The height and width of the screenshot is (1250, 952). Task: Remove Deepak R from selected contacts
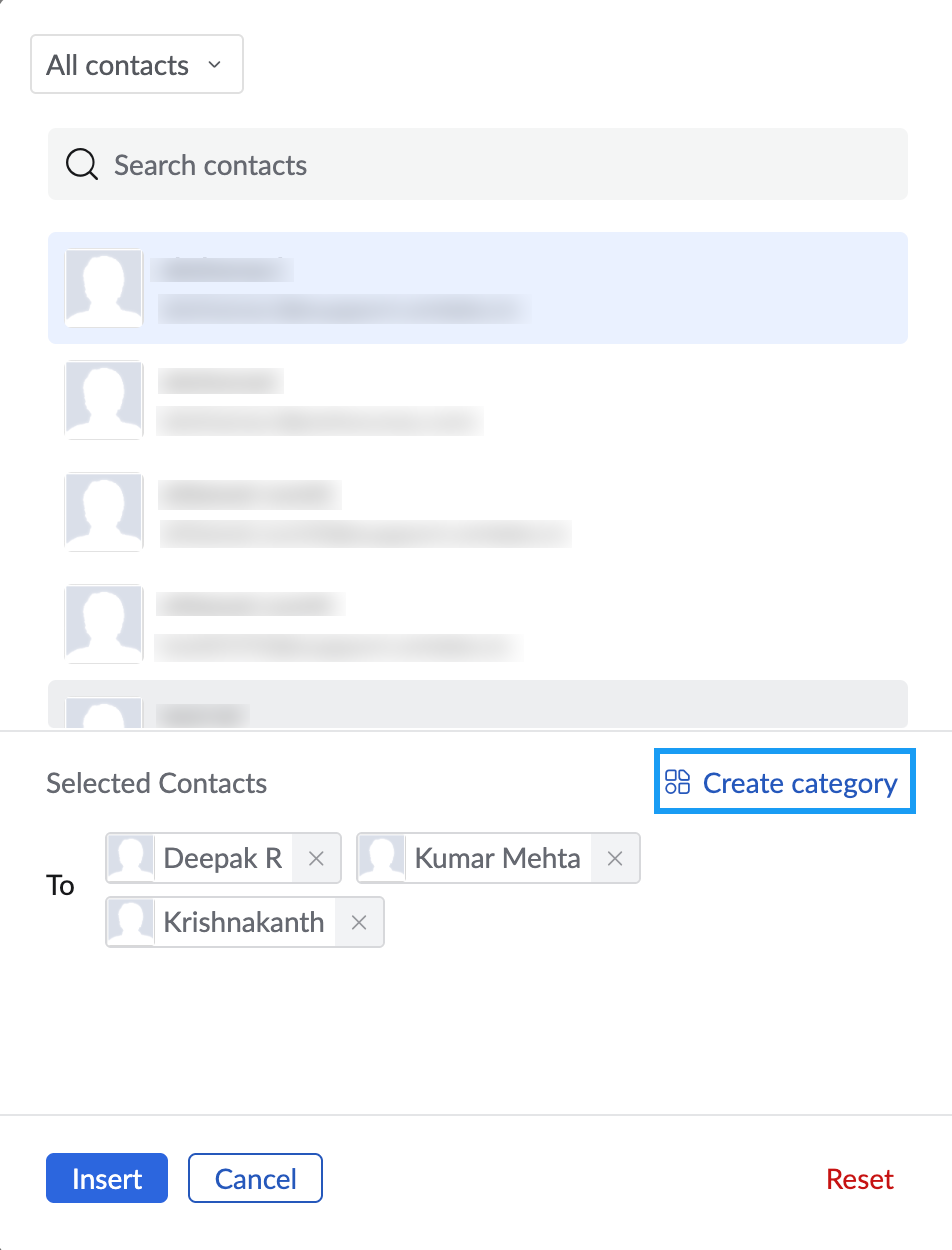coord(316,858)
